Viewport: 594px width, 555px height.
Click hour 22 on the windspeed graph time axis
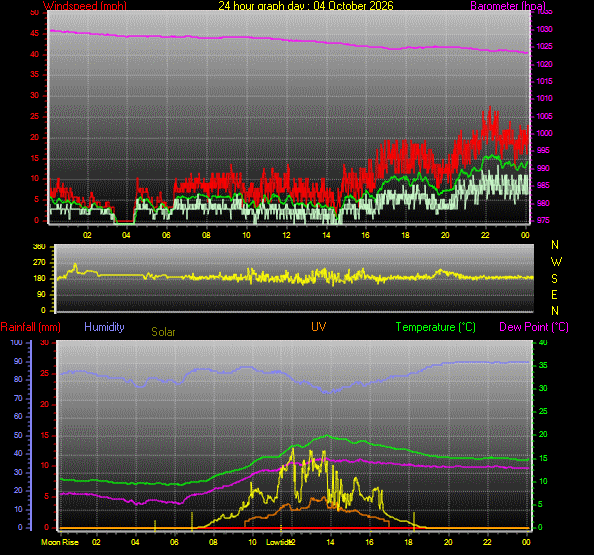(485, 235)
